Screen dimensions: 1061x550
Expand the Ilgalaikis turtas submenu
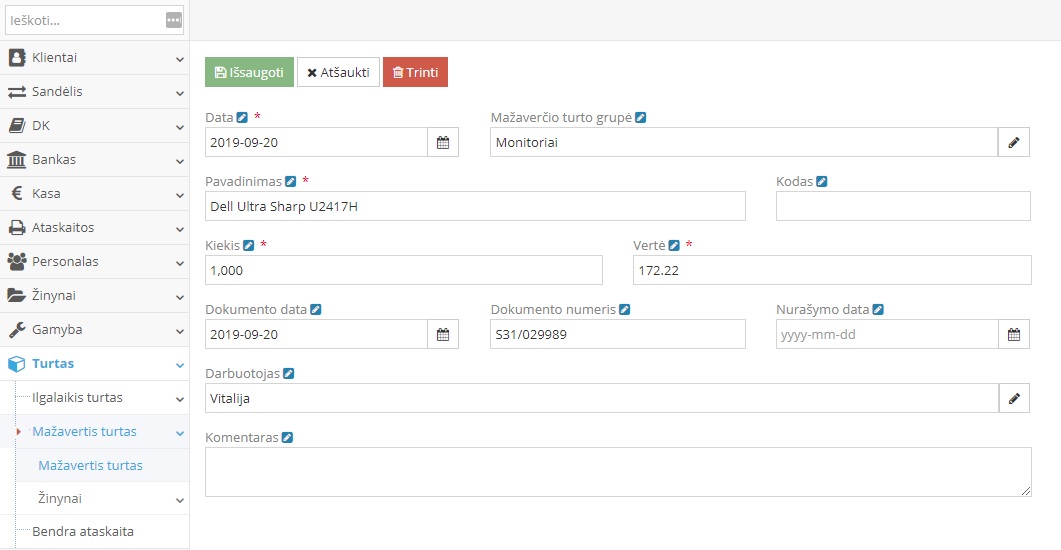point(100,398)
